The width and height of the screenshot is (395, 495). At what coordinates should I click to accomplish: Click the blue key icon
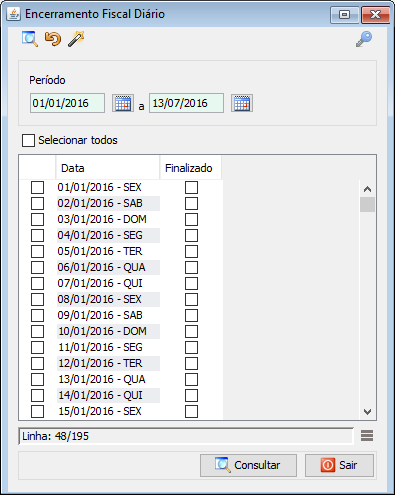364,39
